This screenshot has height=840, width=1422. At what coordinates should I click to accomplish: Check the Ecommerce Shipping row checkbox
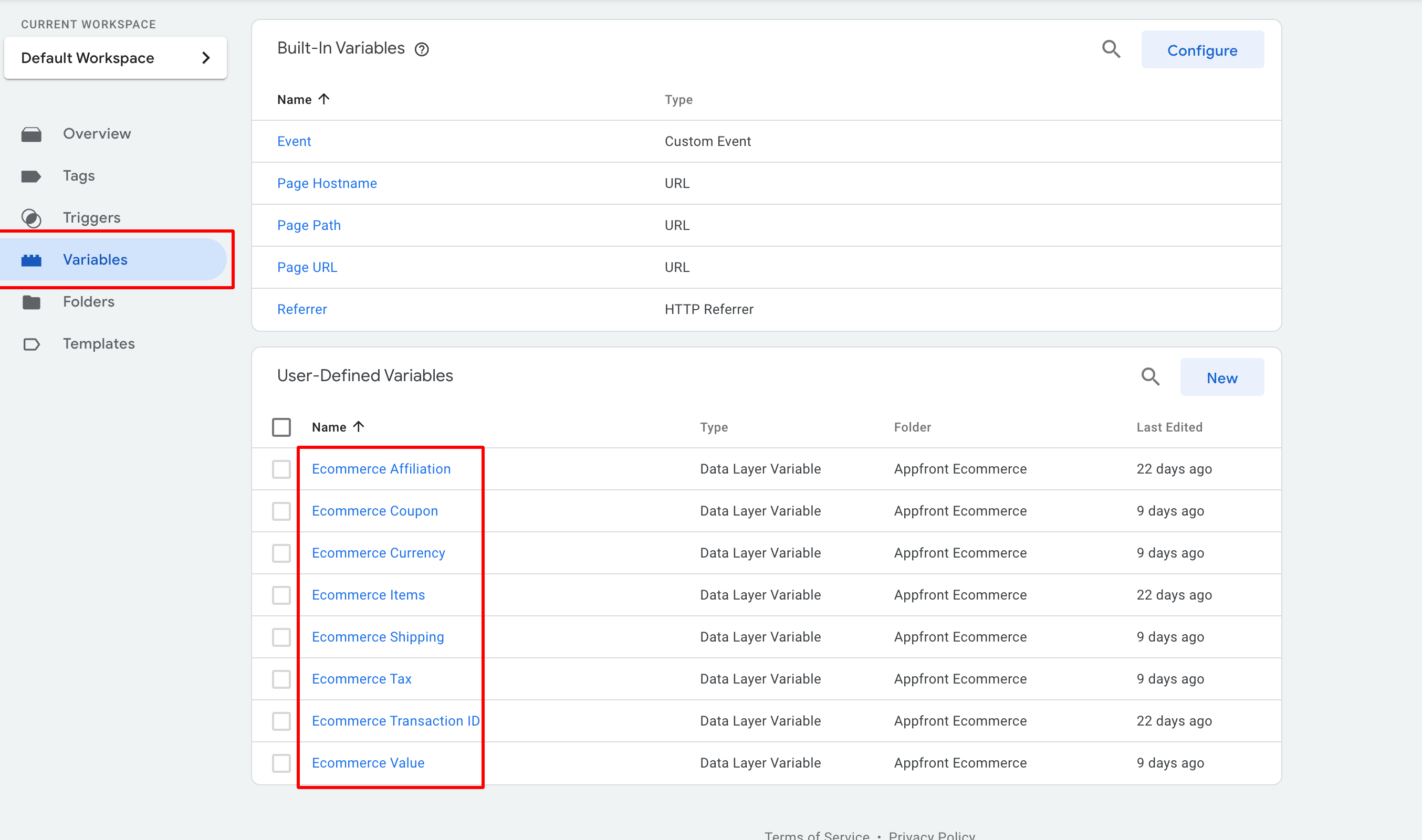281,637
